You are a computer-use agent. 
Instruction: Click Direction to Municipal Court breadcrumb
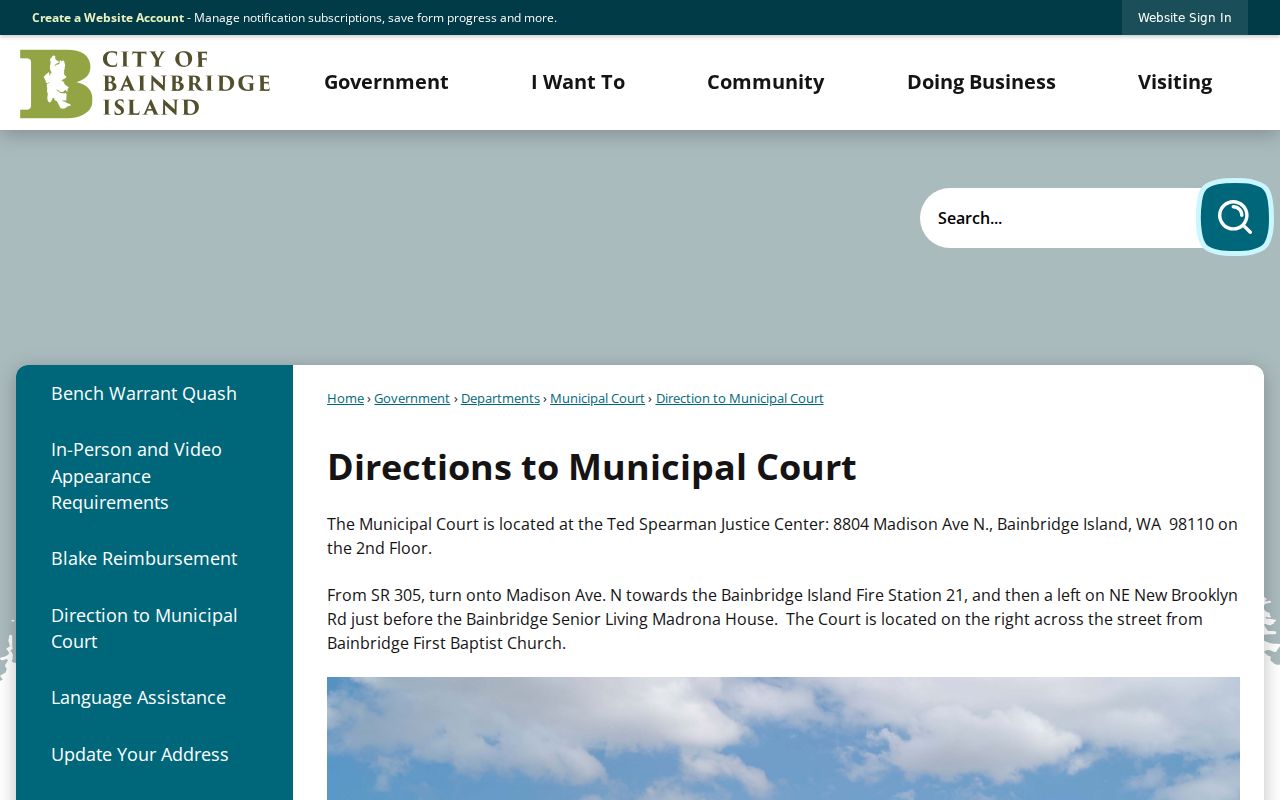[x=740, y=398]
